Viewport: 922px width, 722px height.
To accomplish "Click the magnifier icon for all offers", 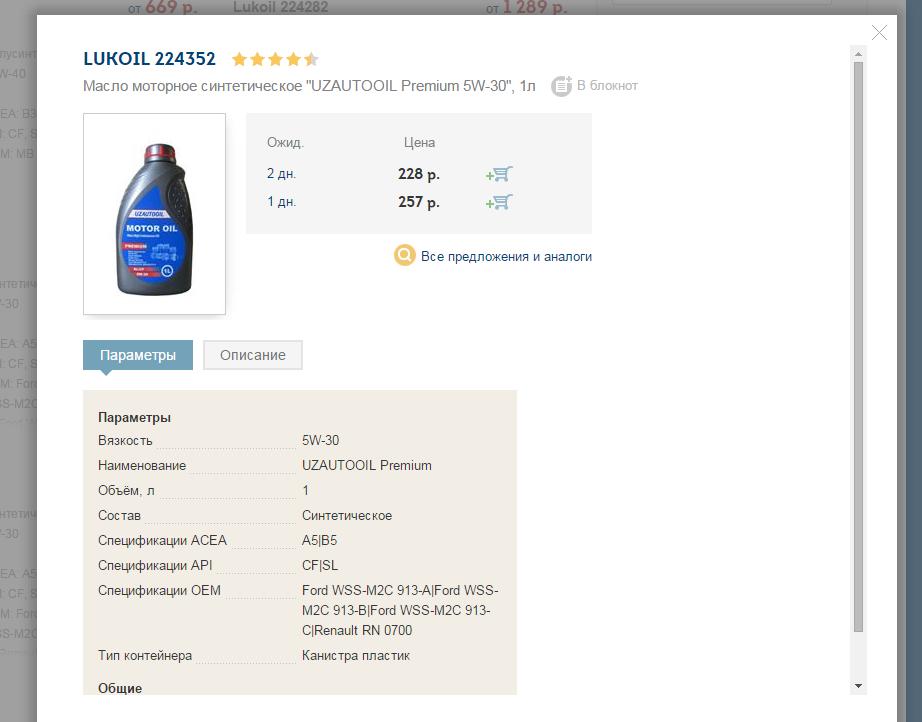I will point(405,255).
